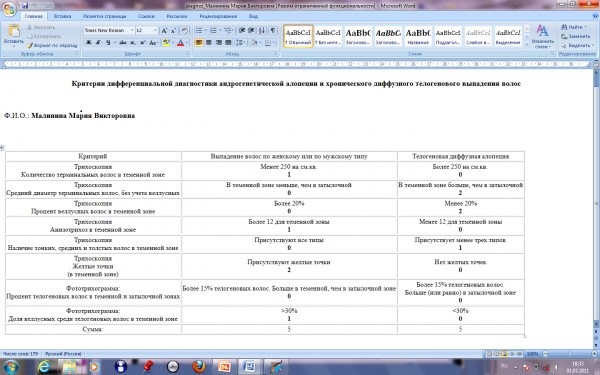This screenshot has height=375, width=600.
Task: Switch to the Вставка ribbon tab
Action: coord(62,16)
